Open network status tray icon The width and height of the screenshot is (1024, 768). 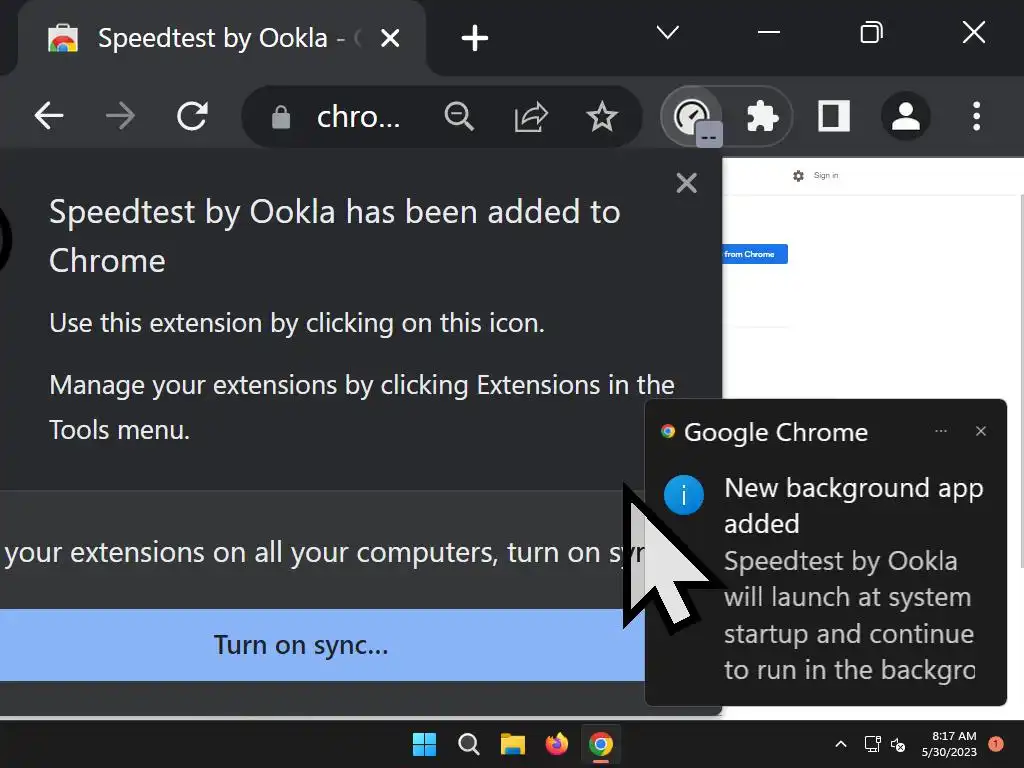pyautogui.click(x=872, y=744)
